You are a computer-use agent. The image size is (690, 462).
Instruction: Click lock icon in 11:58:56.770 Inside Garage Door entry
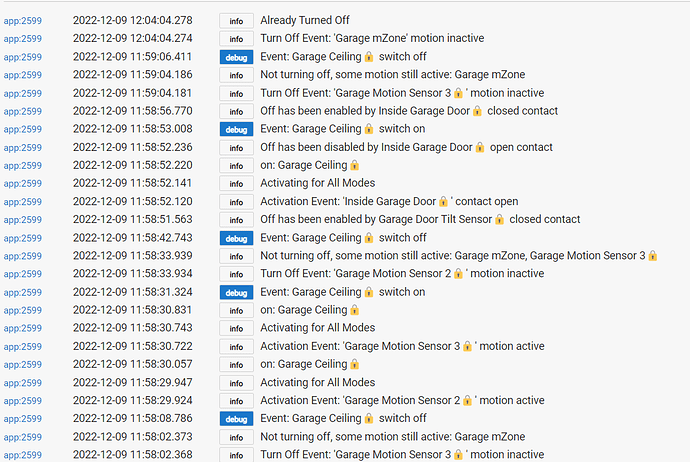pos(479,111)
